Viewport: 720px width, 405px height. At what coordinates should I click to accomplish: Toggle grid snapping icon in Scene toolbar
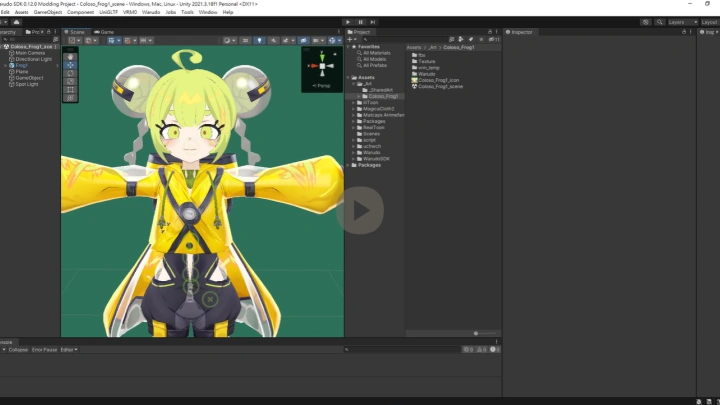129,40
